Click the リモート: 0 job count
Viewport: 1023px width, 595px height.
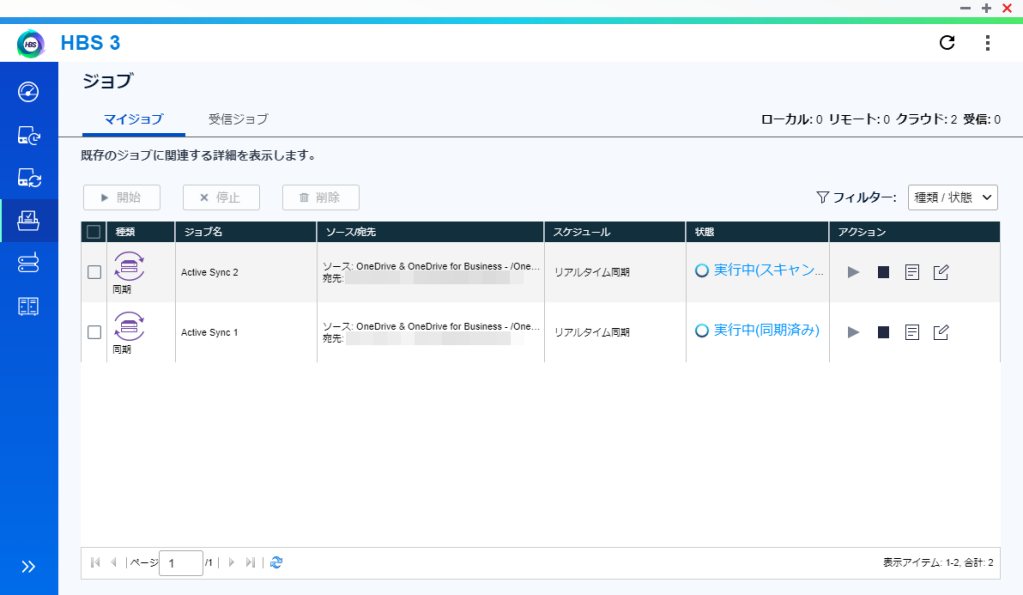point(859,119)
